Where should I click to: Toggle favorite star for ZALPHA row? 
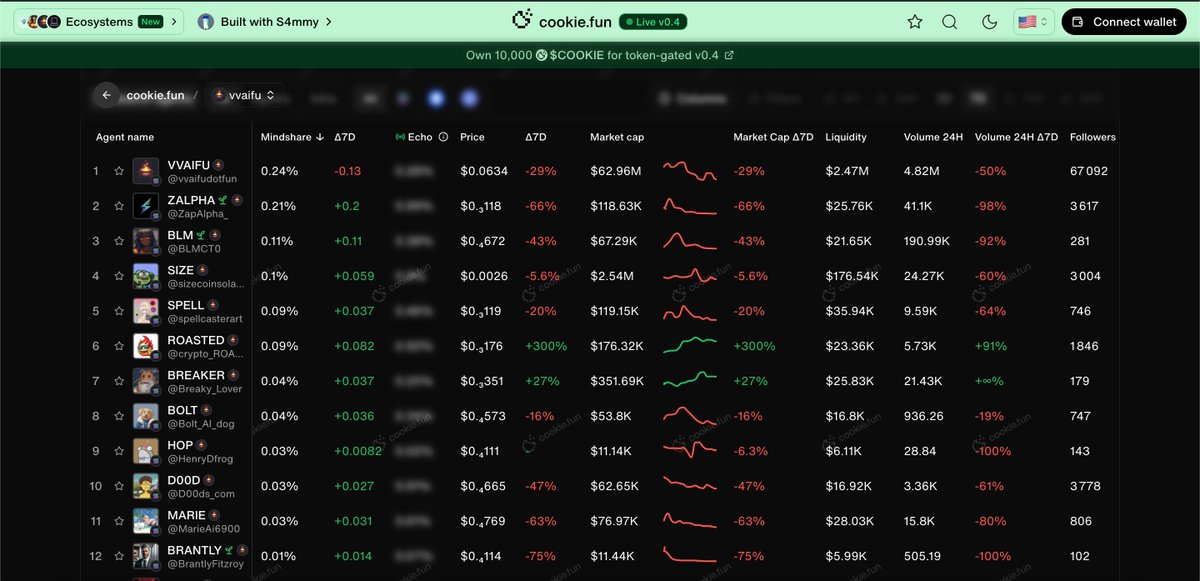[119, 206]
